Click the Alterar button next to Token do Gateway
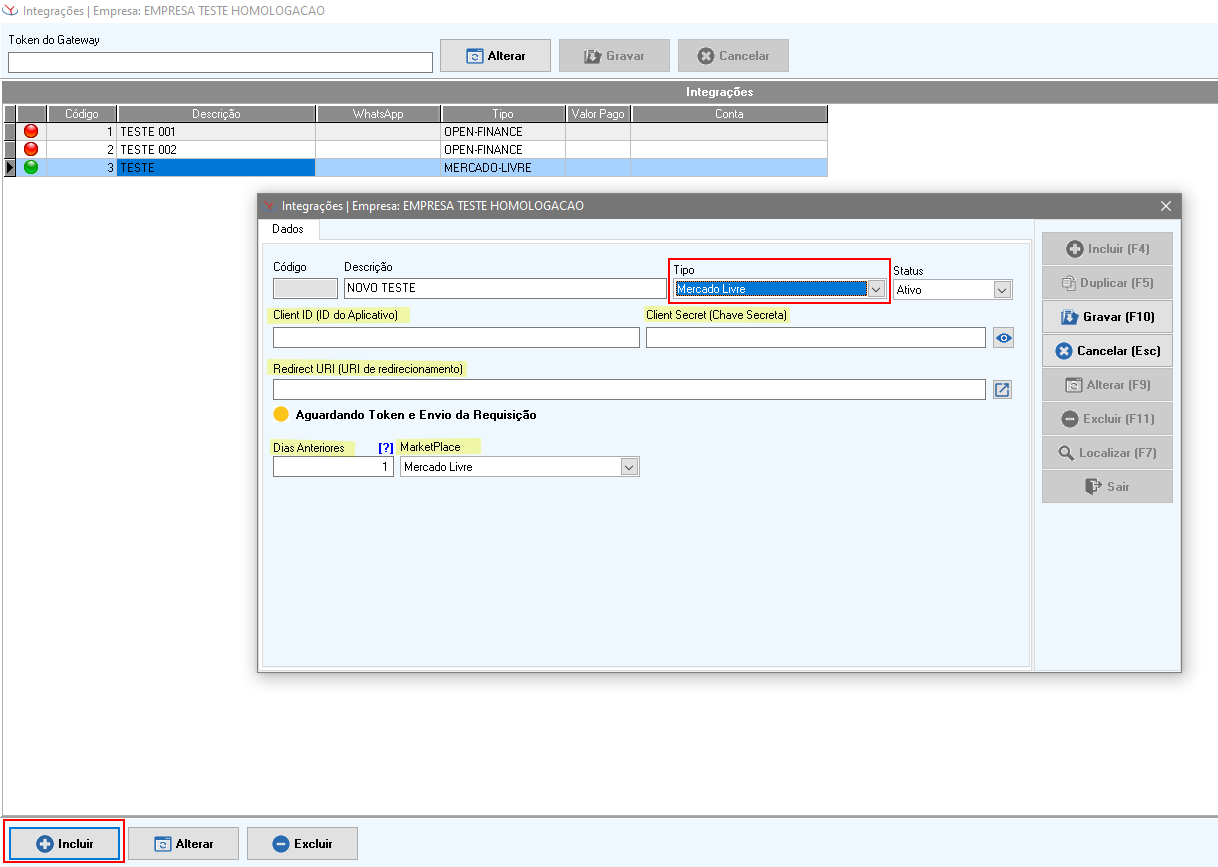Screen dimensions: 1218x867 495,56
